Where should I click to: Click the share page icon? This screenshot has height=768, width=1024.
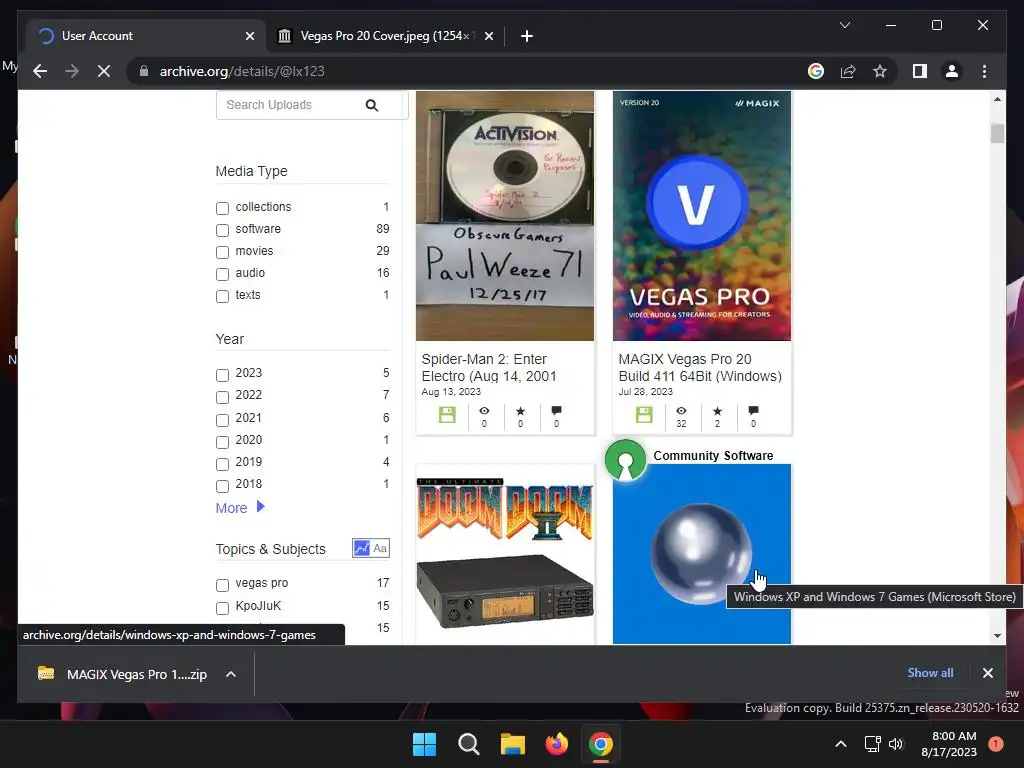point(848,71)
